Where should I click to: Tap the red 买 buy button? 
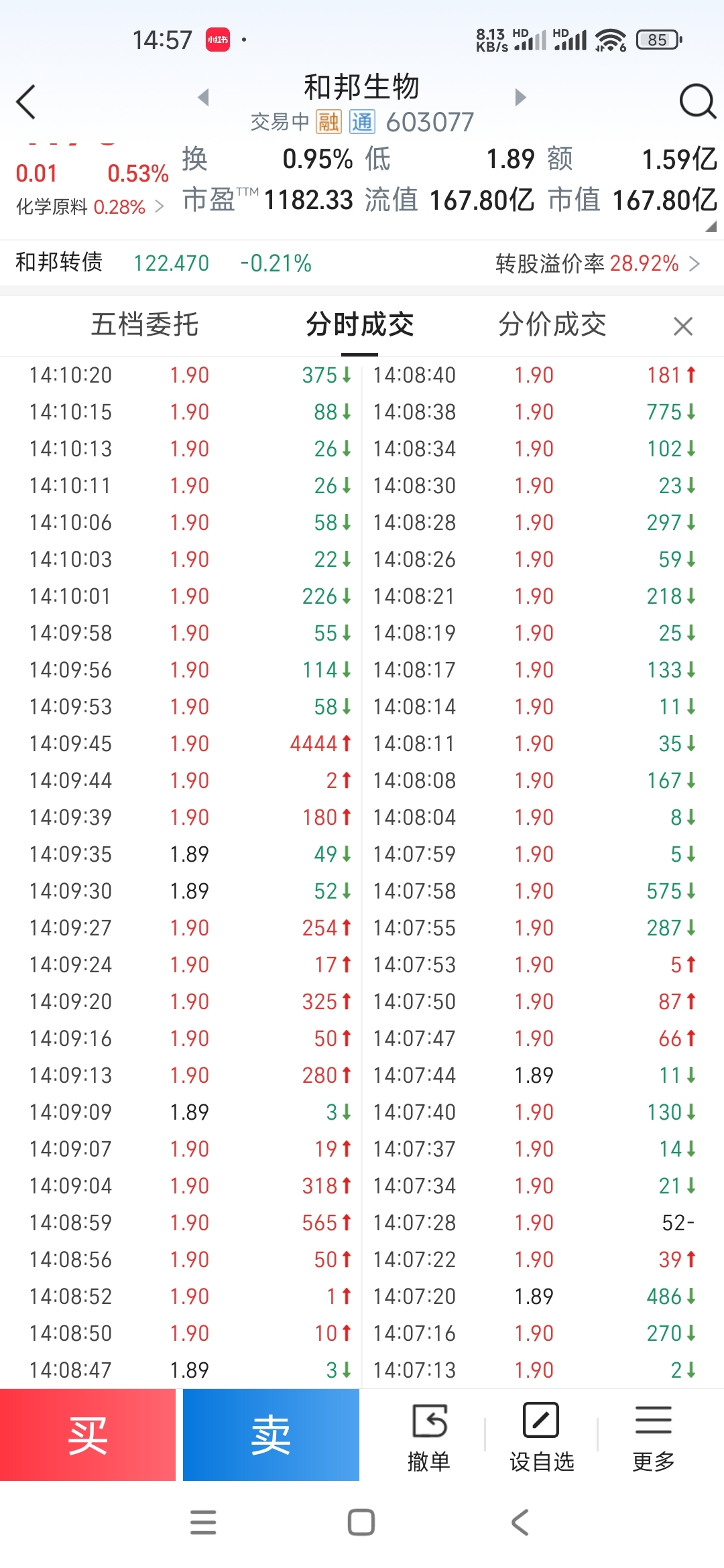coord(88,1435)
